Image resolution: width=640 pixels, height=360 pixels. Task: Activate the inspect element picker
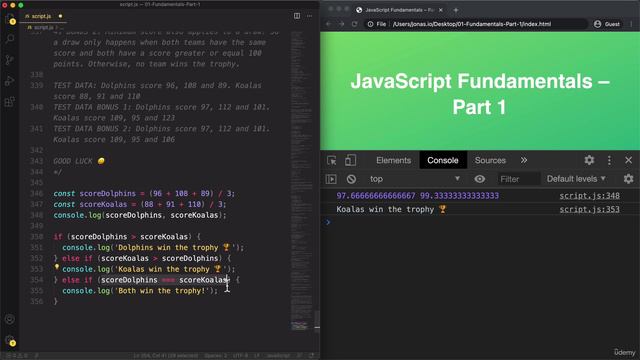331,160
